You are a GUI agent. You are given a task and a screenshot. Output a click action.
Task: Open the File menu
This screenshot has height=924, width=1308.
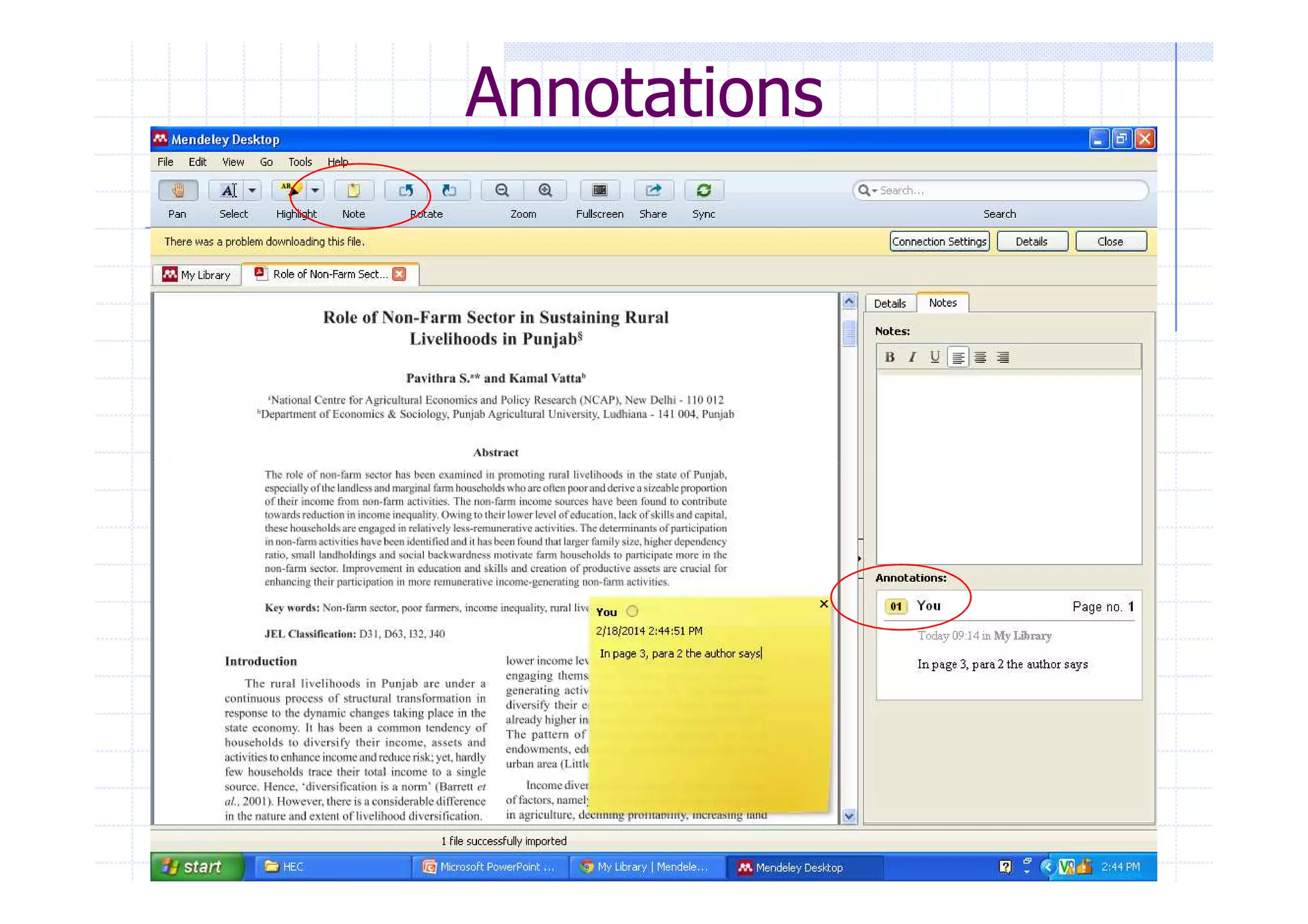[165, 162]
